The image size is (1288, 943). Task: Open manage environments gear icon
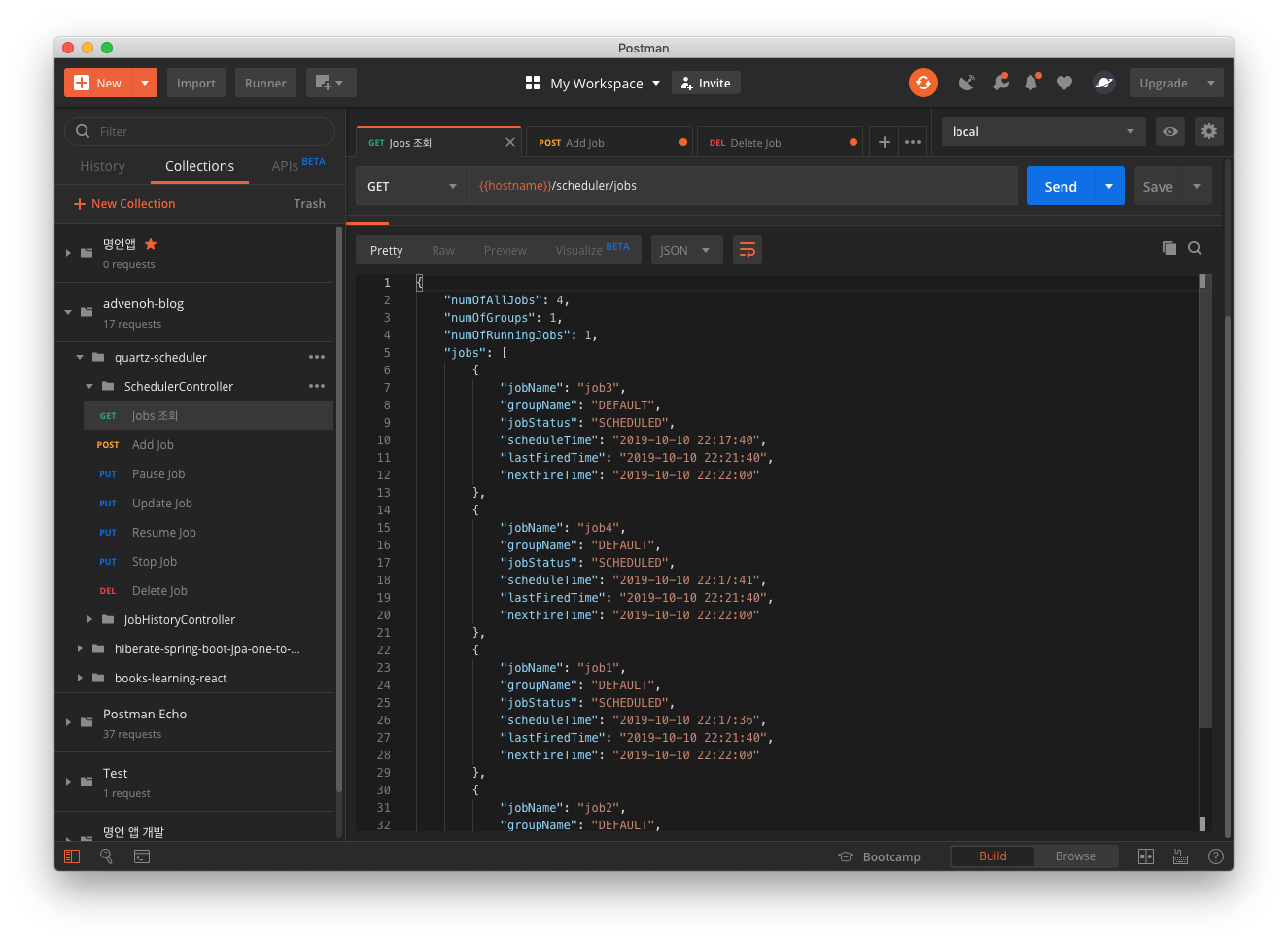tap(1208, 131)
